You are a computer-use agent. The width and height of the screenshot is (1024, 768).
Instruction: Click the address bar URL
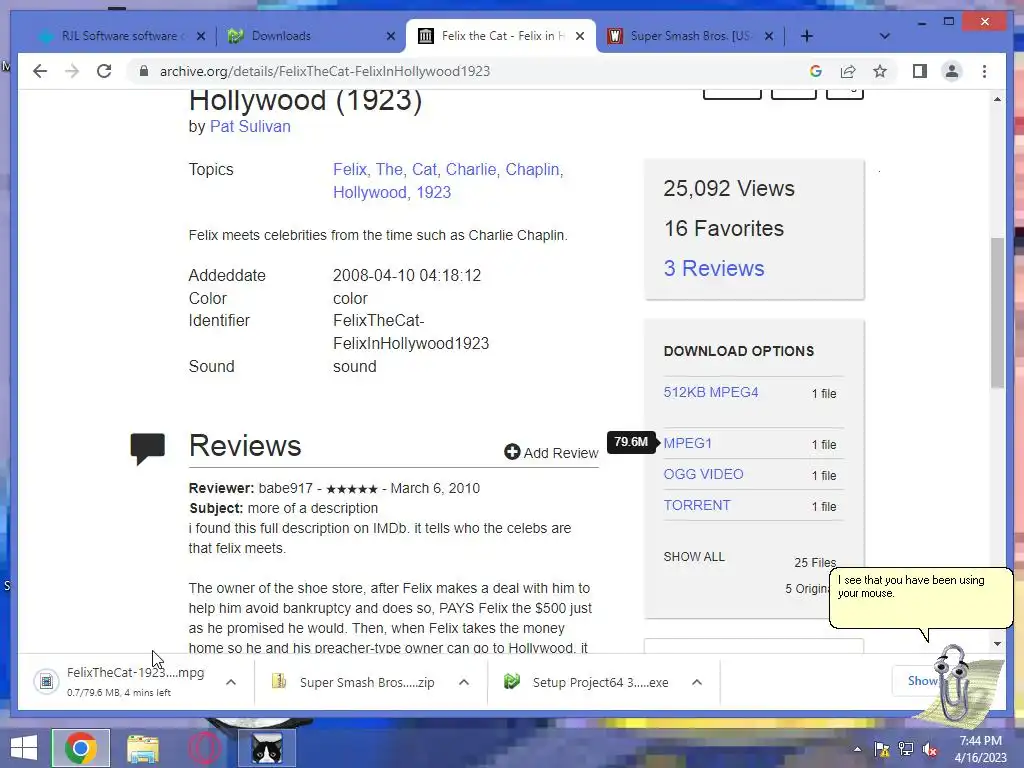pos(325,71)
